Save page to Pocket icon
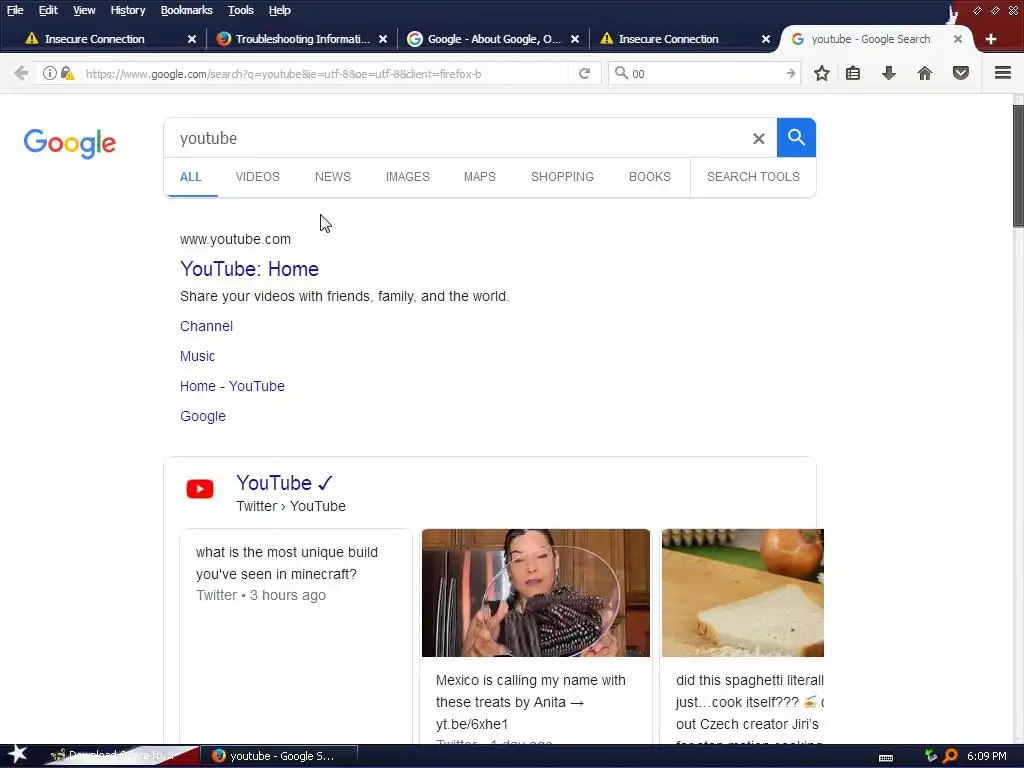The image size is (1024, 768). (961, 73)
